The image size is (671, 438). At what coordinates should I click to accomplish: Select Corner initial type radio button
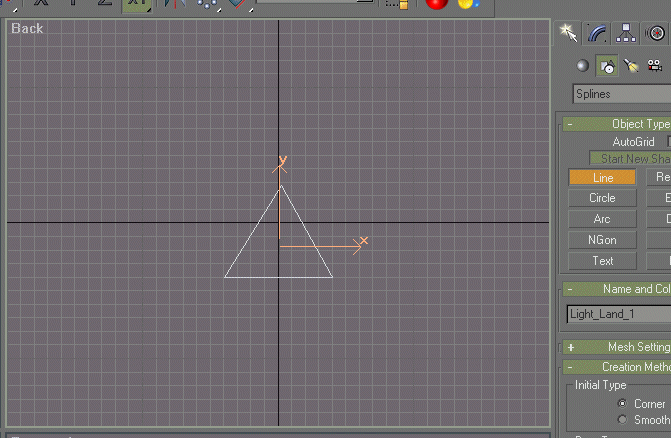(x=623, y=404)
